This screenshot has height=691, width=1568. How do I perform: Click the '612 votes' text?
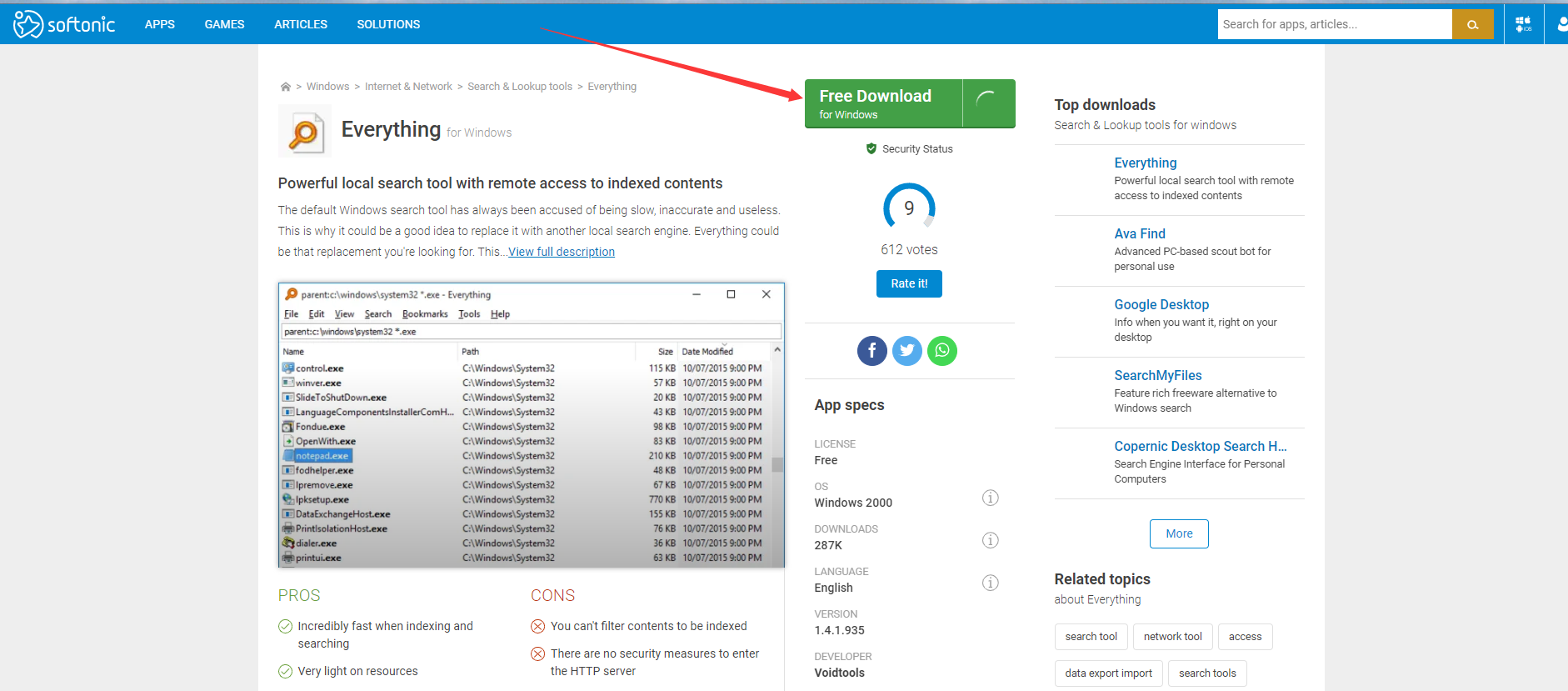pos(909,250)
